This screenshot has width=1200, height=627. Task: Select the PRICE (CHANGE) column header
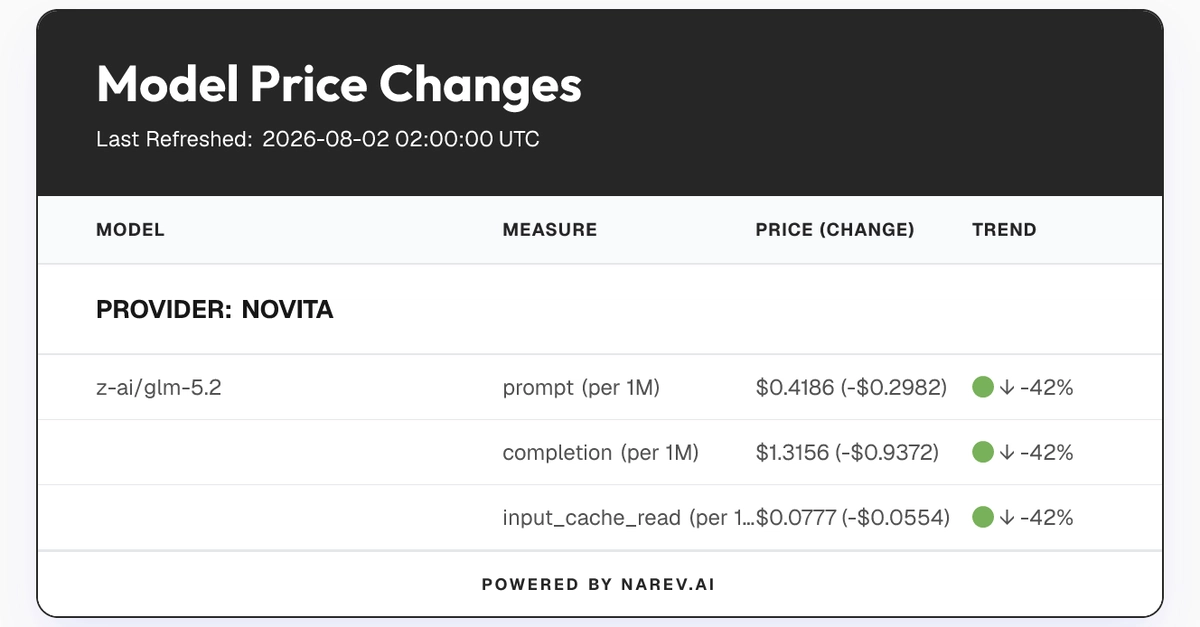coord(835,230)
